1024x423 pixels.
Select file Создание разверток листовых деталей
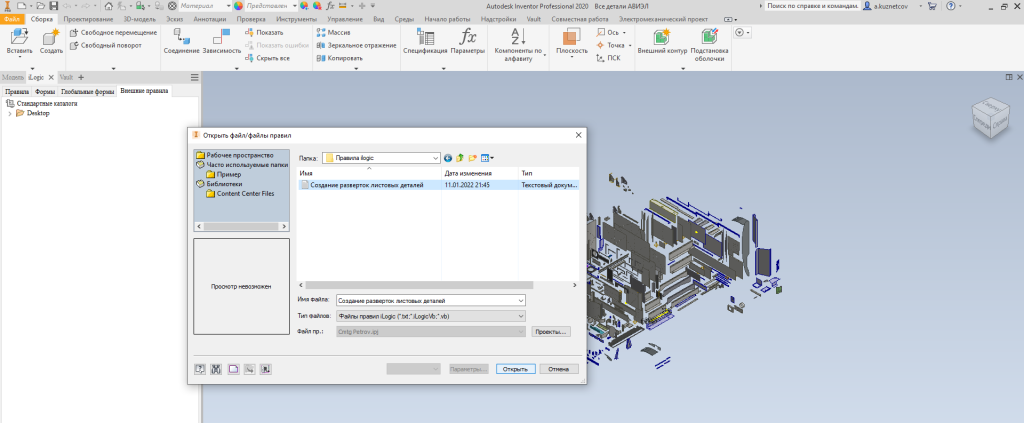point(366,185)
